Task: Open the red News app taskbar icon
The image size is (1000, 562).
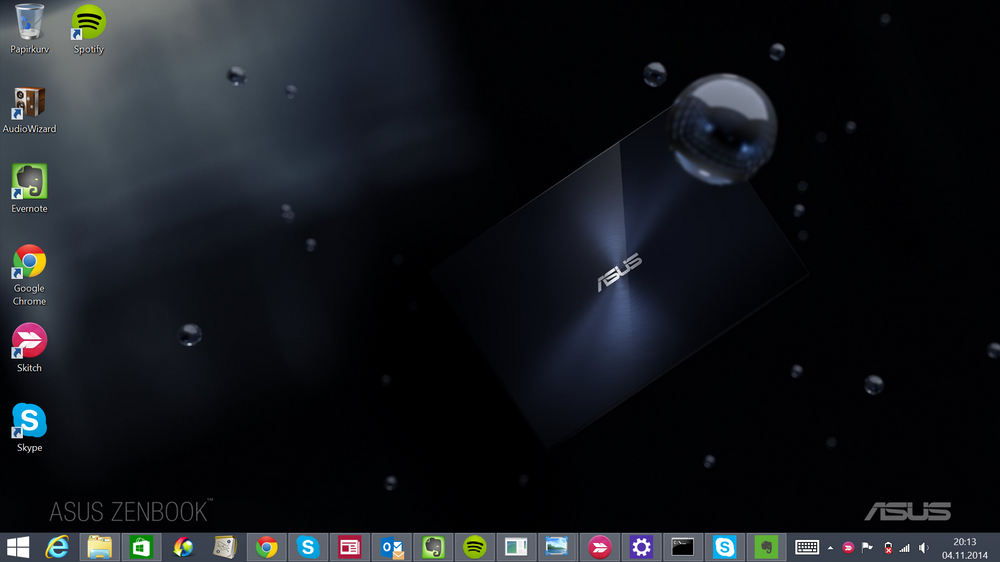Action: pos(349,547)
